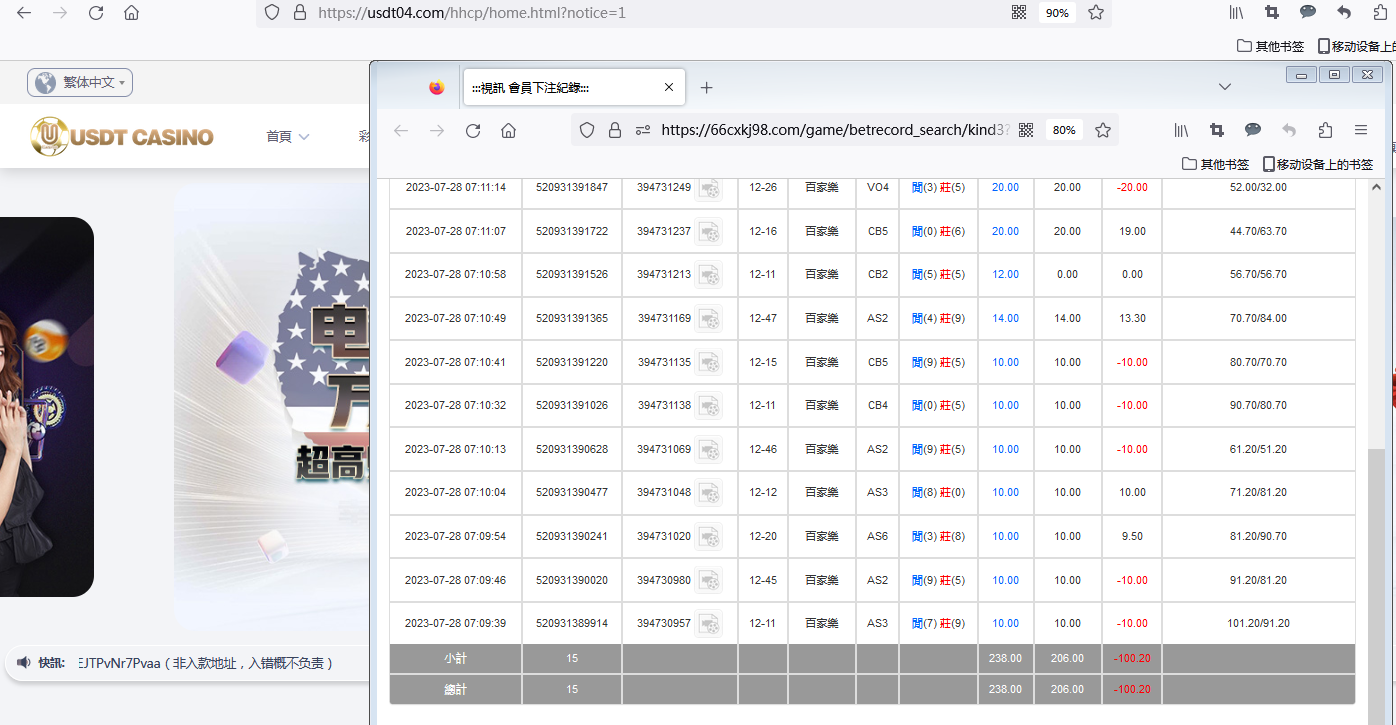The height and width of the screenshot is (725, 1396).
Task: Open 其他书签 folder in the front window bookmarks bar
Action: (x=1216, y=164)
